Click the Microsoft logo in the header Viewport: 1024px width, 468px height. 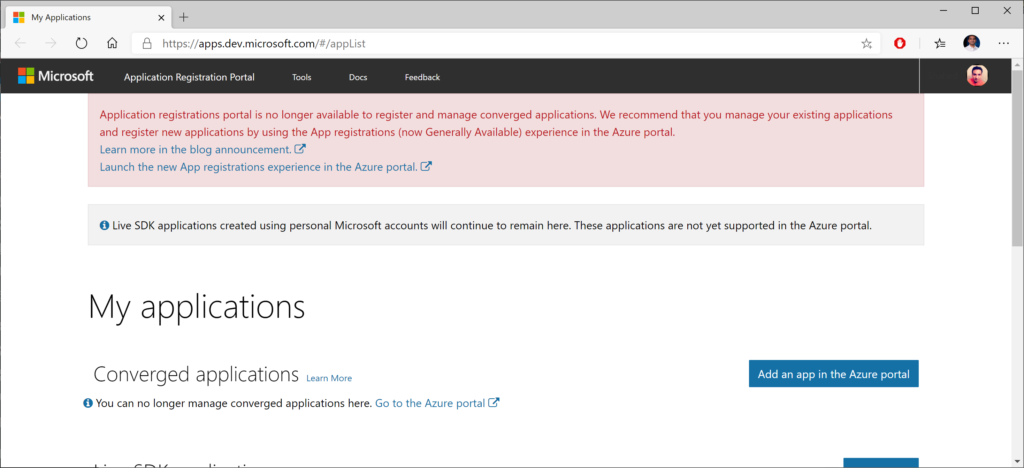pyautogui.click(x=56, y=76)
